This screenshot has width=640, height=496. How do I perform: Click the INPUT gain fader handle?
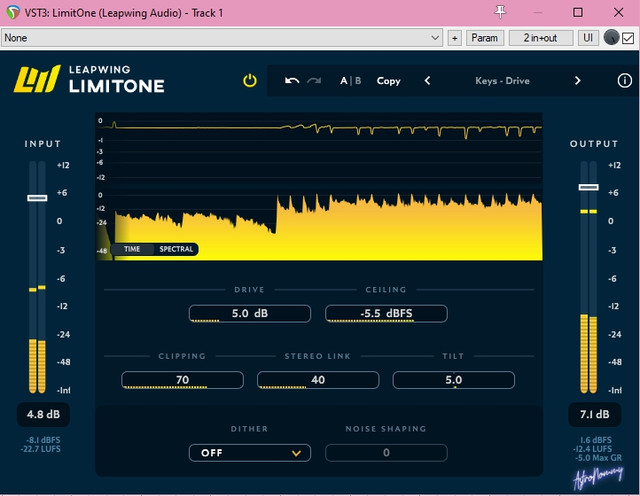pyautogui.click(x=37, y=198)
